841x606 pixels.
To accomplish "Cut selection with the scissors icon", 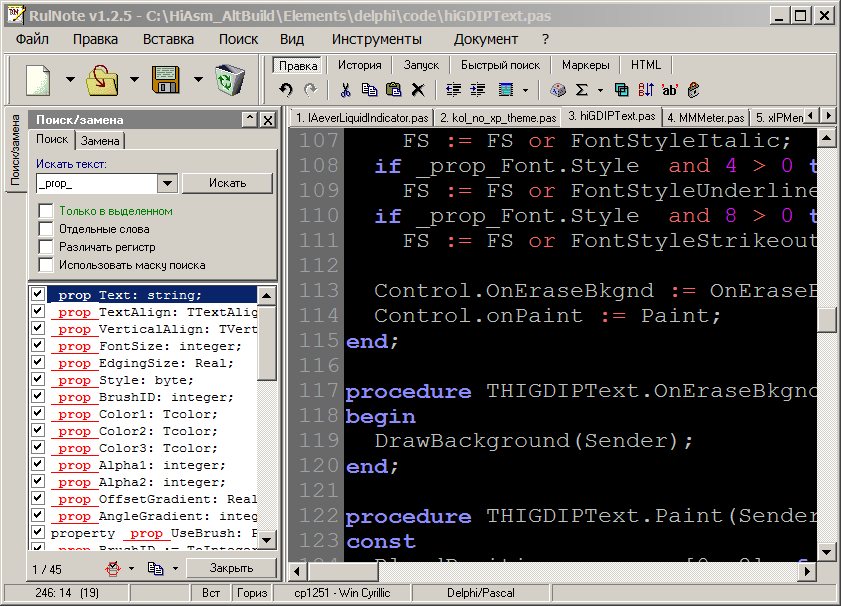I will [x=345, y=90].
